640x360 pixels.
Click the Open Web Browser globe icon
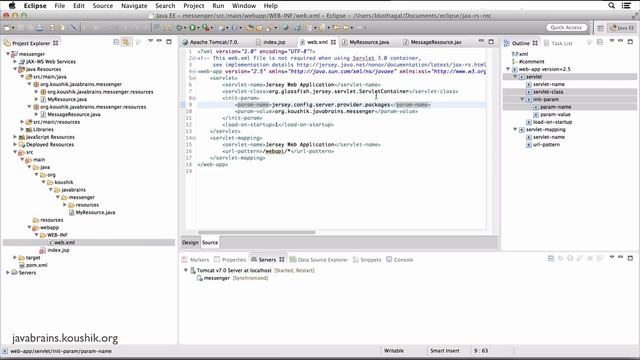click(285, 28)
